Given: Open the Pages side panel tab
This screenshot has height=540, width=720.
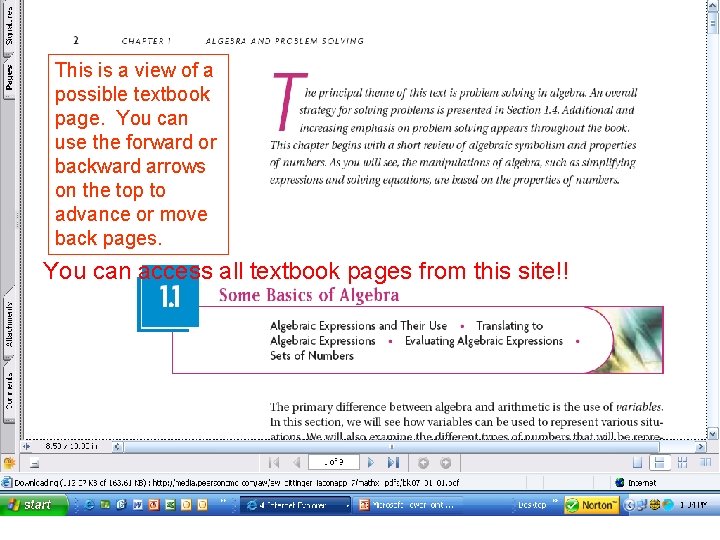Looking at the screenshot, I should point(9,77).
